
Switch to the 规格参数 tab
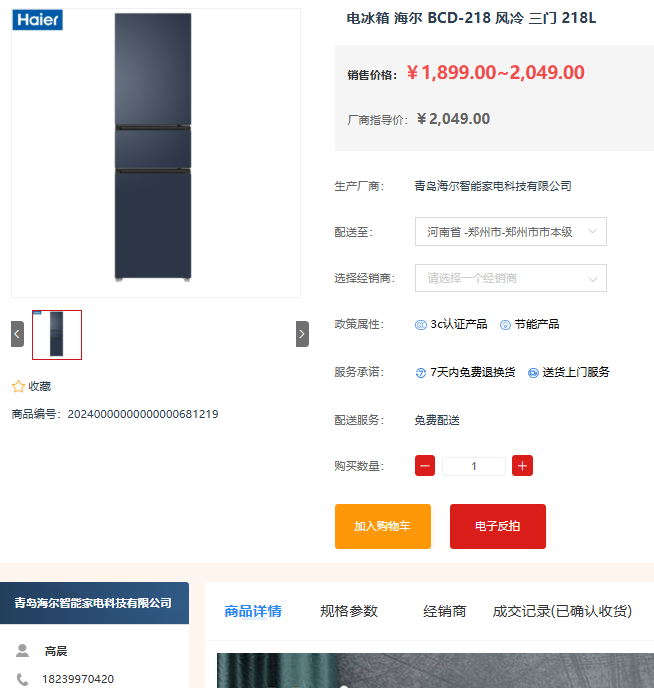point(349,611)
